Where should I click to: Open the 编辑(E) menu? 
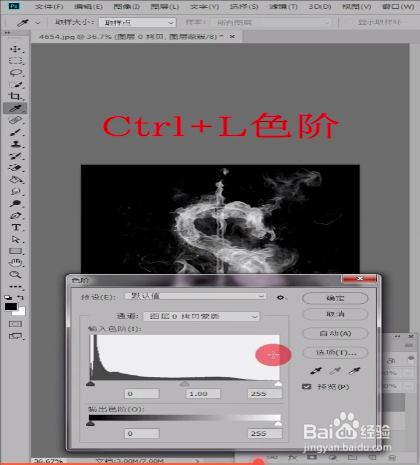click(x=88, y=6)
